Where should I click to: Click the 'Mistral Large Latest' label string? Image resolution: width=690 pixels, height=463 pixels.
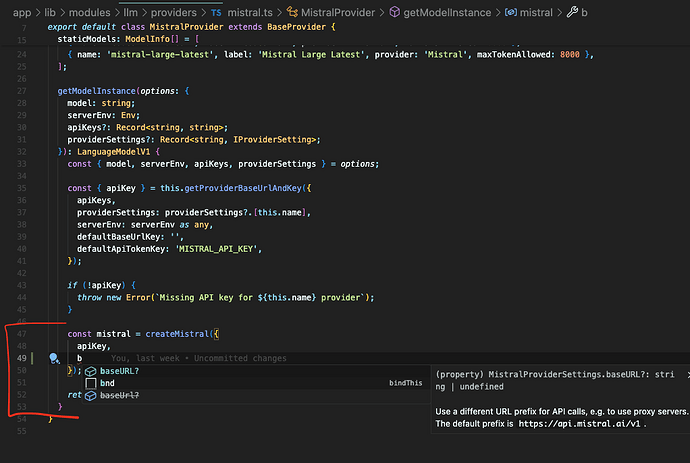(312, 55)
